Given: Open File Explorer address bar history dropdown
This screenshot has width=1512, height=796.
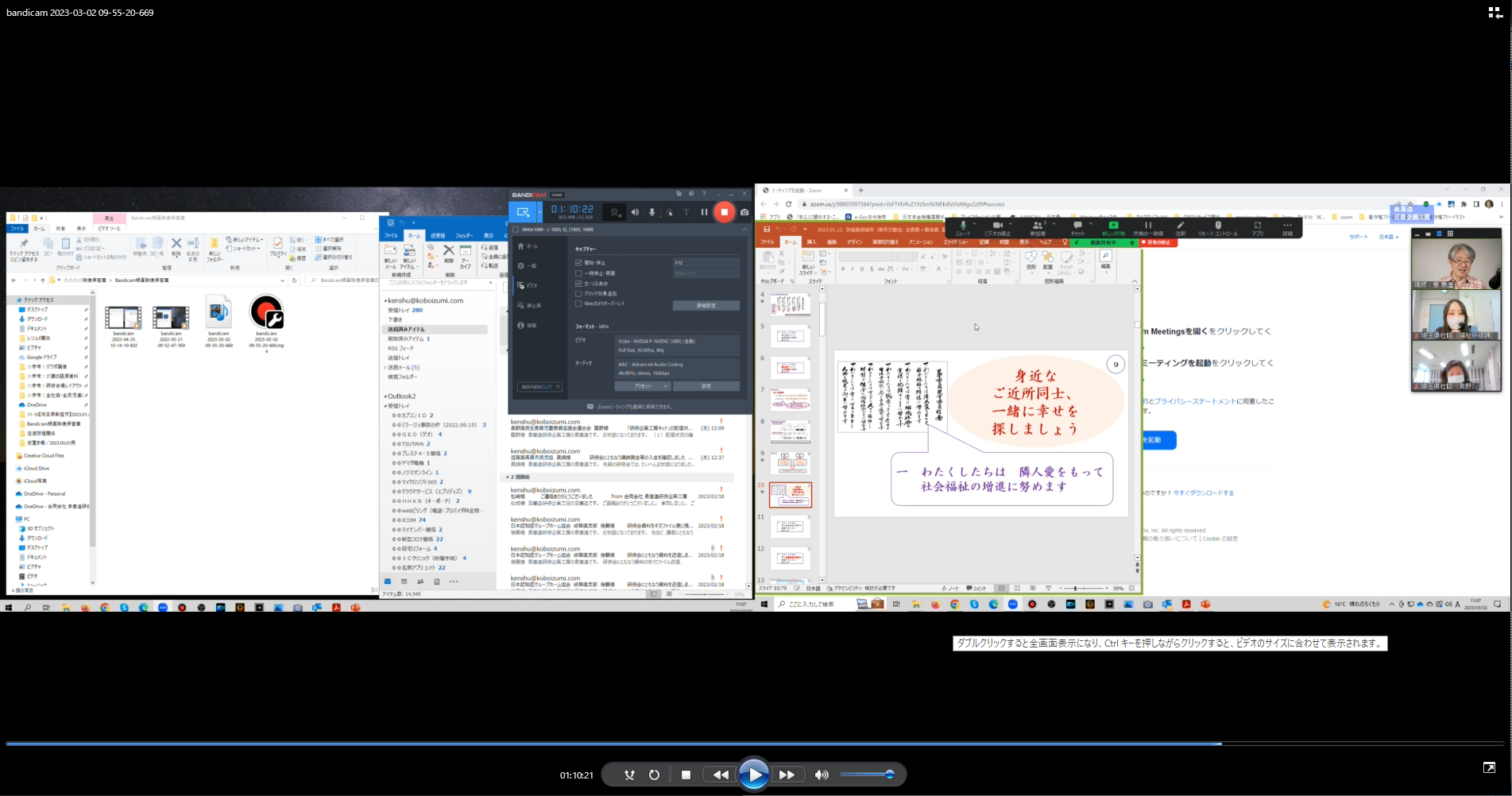Looking at the screenshot, I should [284, 280].
